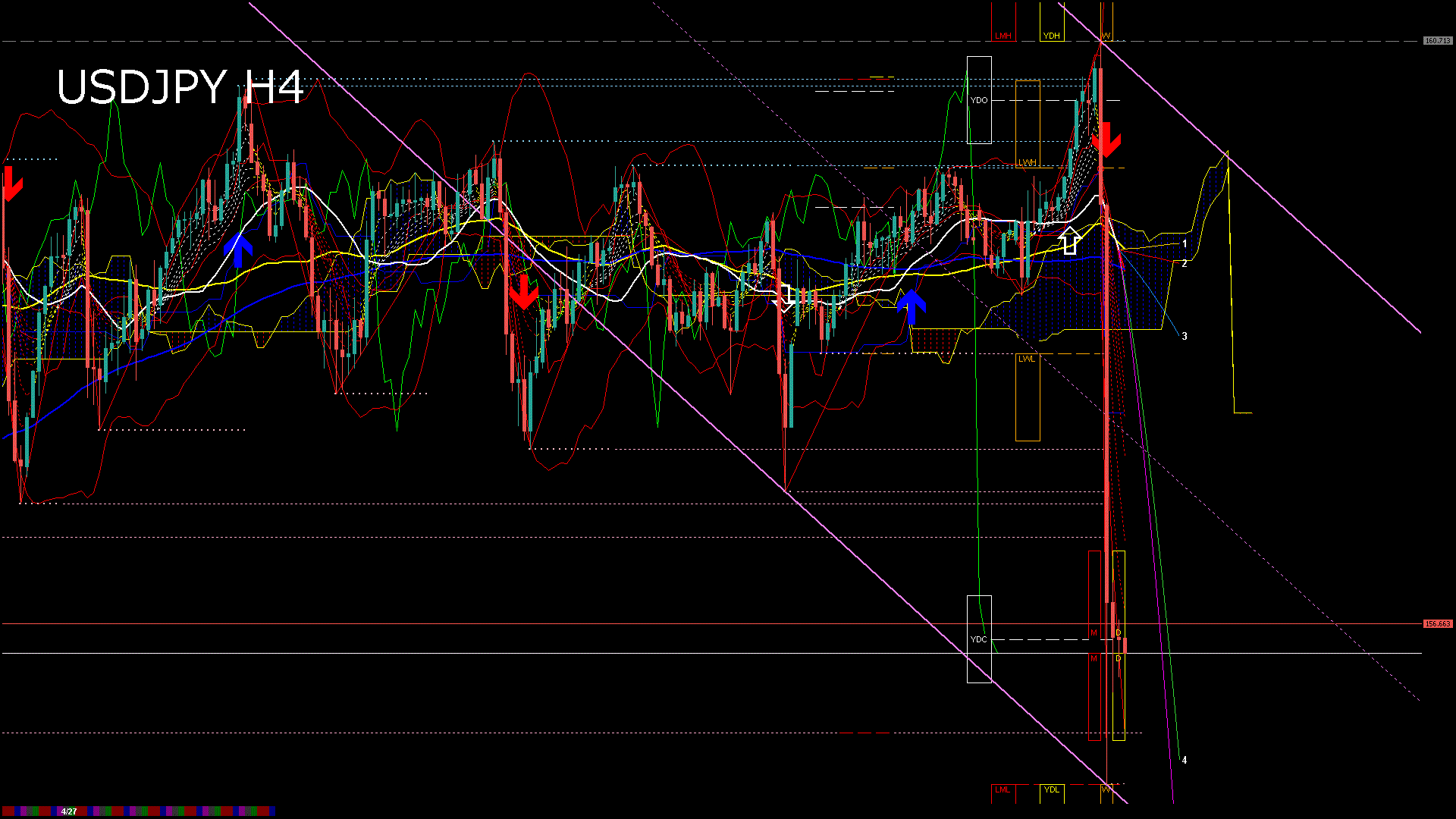Click the white hollow up arrow icon
The image size is (1456, 819).
[x=1070, y=240]
